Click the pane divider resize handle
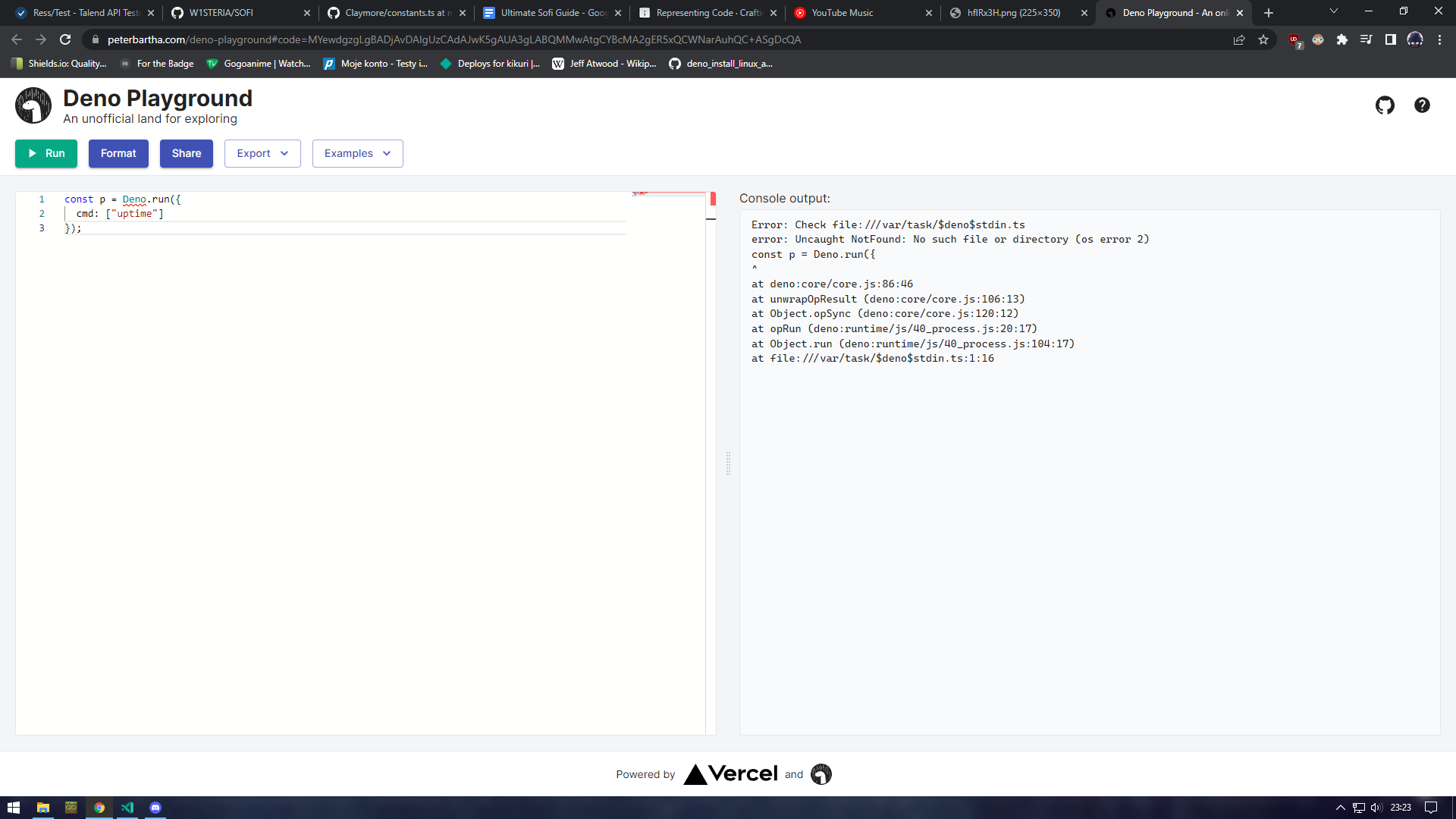The height and width of the screenshot is (819, 1456). tap(728, 463)
